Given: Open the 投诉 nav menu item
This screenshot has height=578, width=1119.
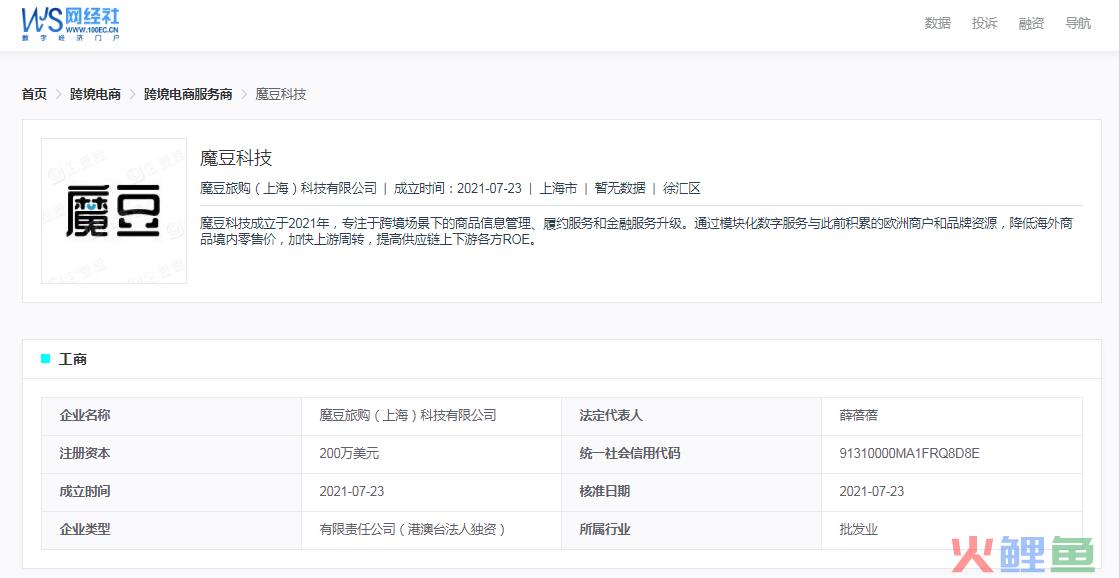Looking at the screenshot, I should click(984, 23).
